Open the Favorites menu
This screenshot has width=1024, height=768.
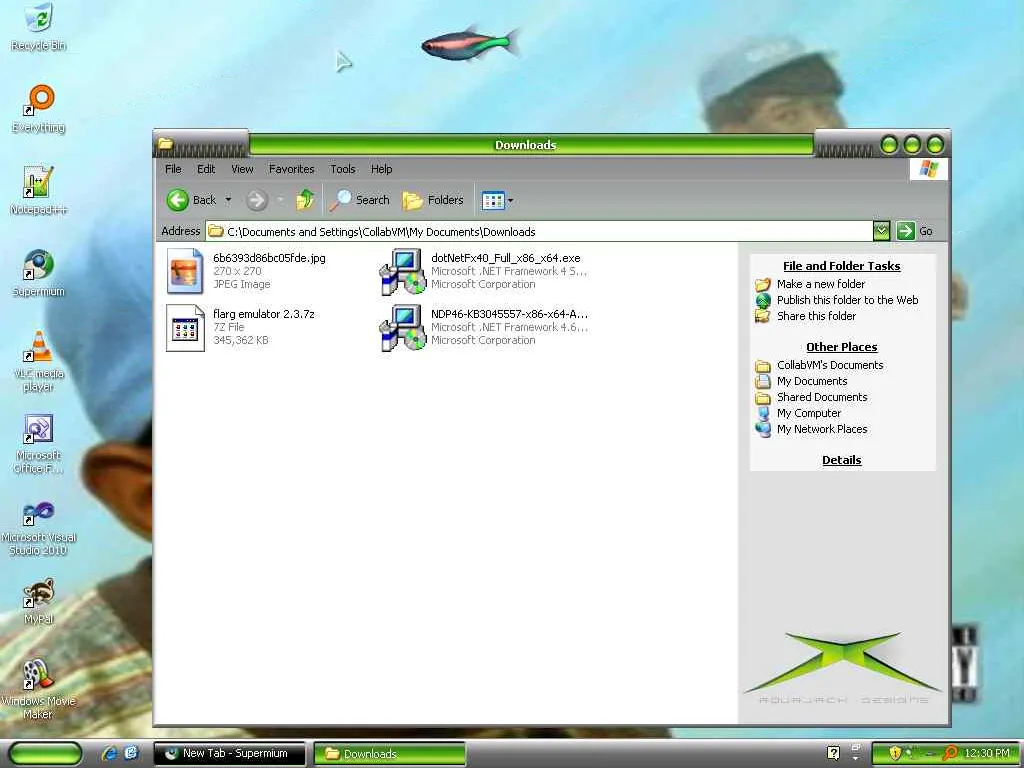[291, 169]
